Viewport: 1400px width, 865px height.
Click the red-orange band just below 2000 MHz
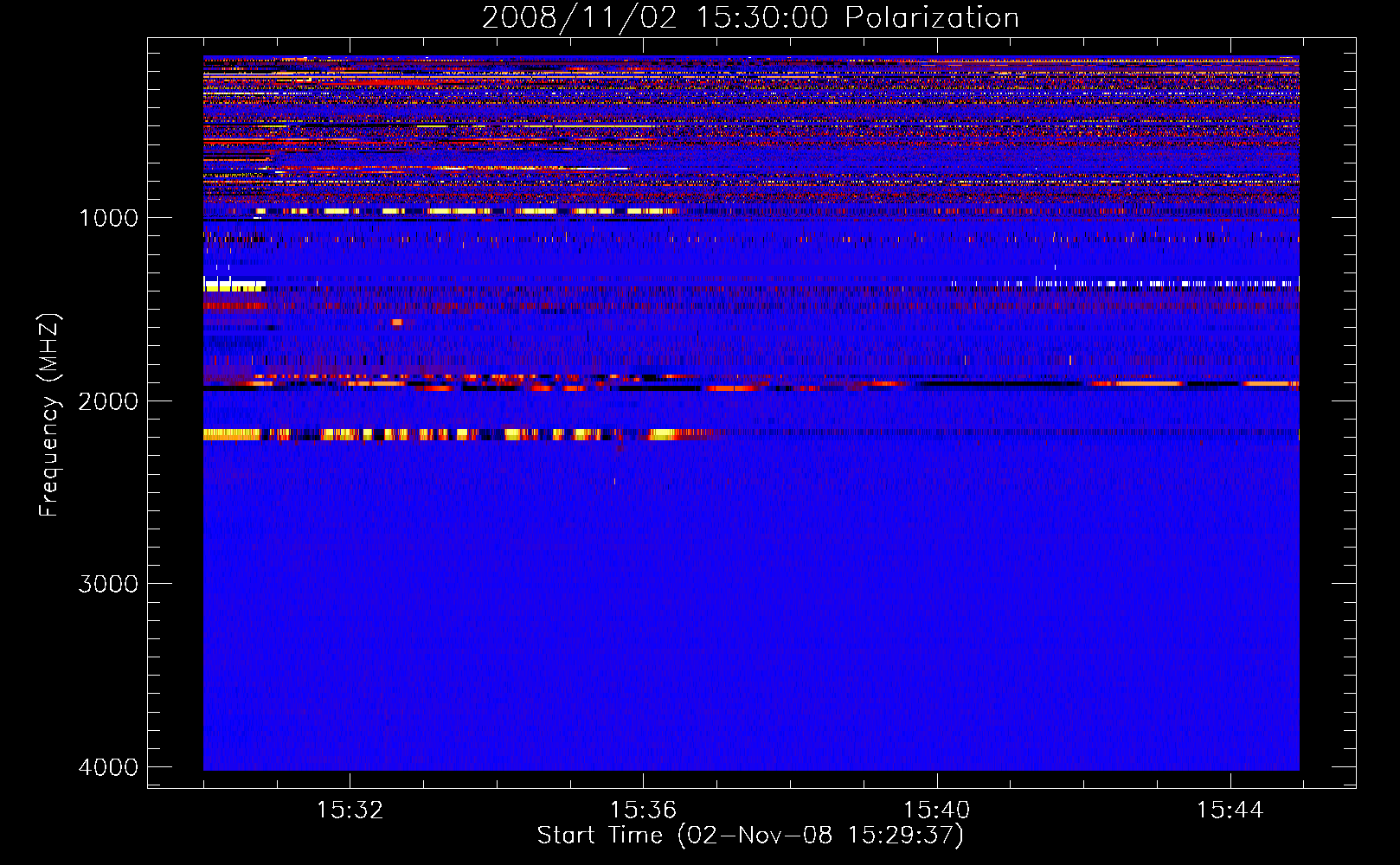pos(751,383)
